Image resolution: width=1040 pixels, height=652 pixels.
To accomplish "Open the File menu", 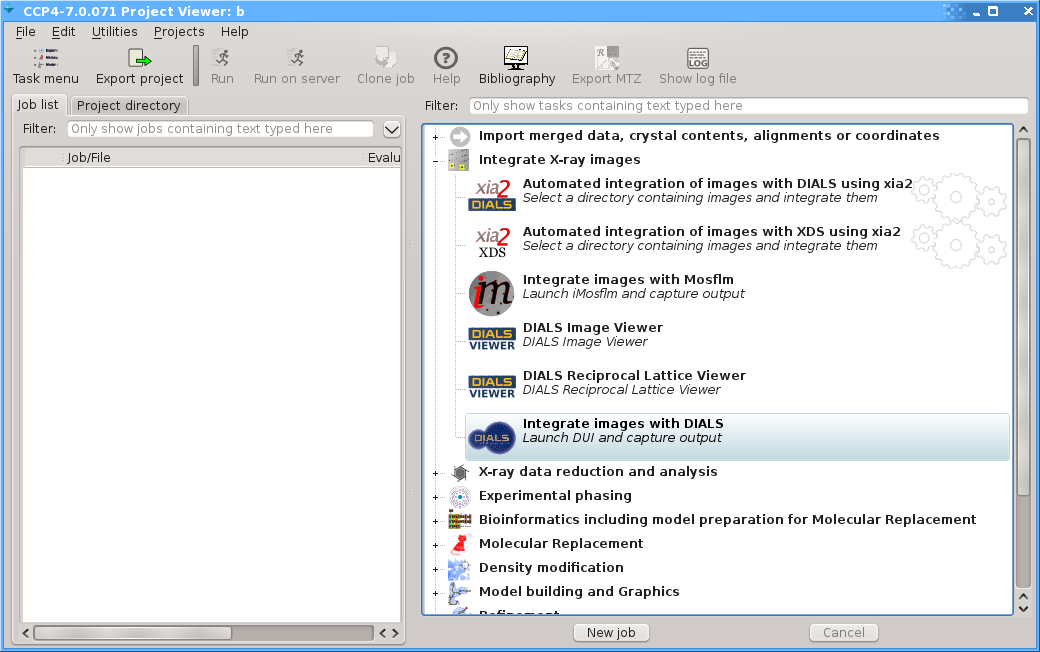I will 26,32.
